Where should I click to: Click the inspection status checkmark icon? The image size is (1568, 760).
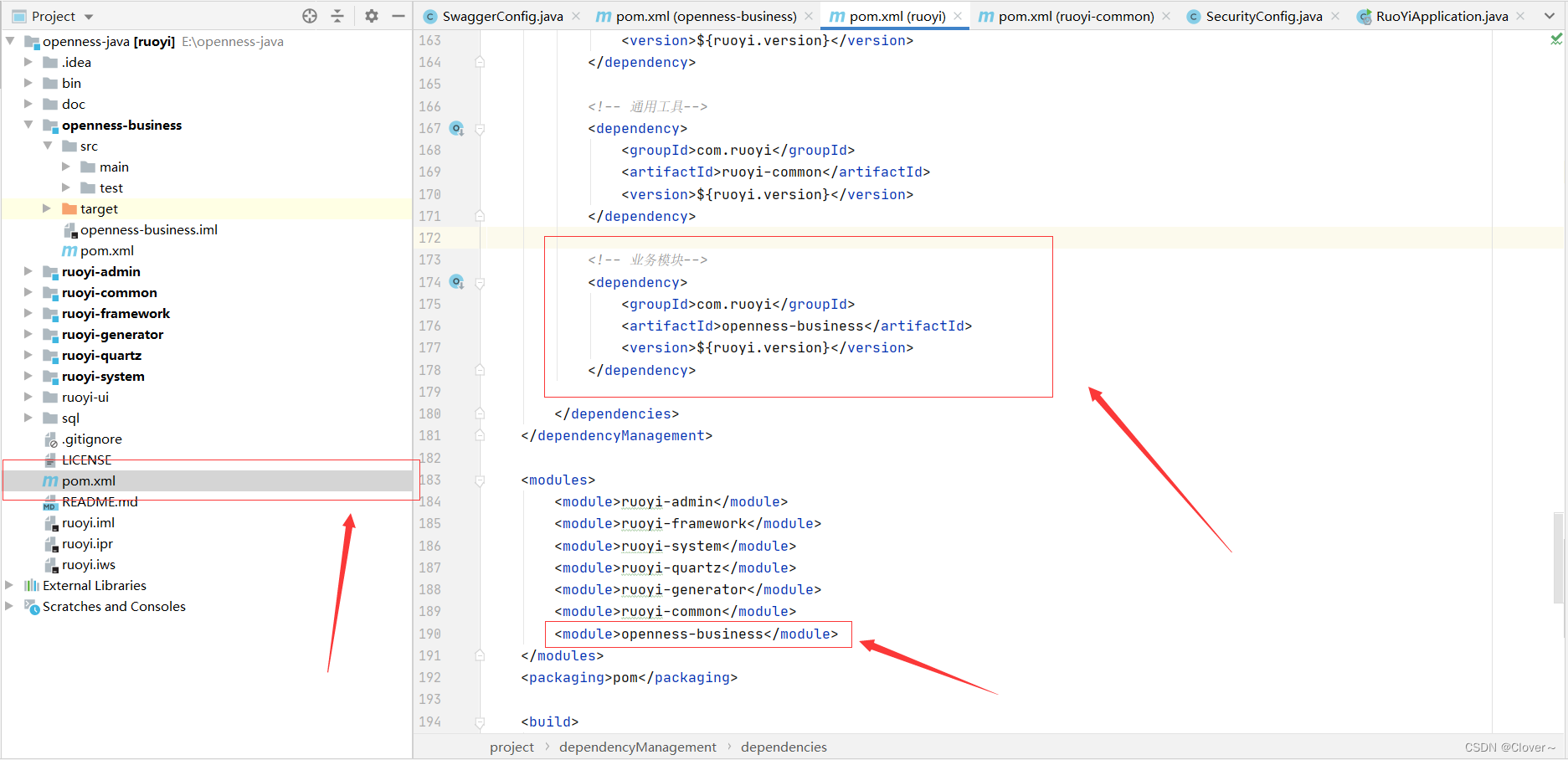tap(1556, 39)
